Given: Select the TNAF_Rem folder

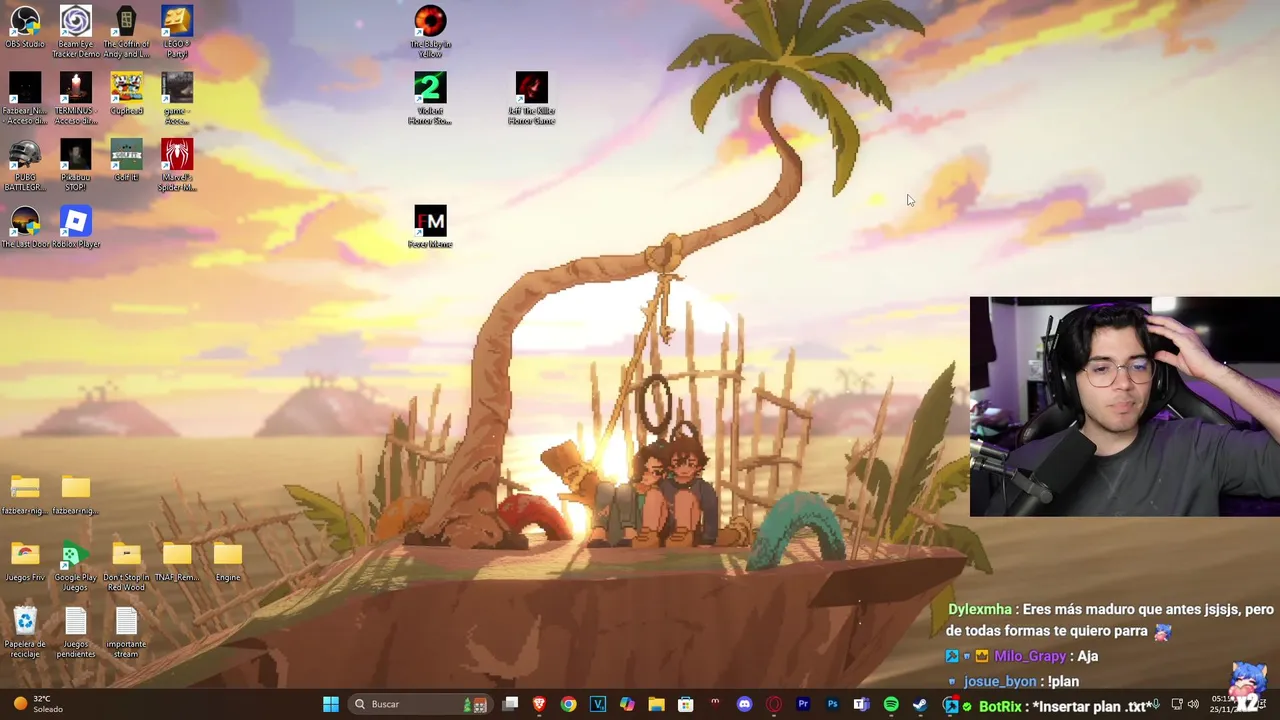Looking at the screenshot, I should pos(177,561).
